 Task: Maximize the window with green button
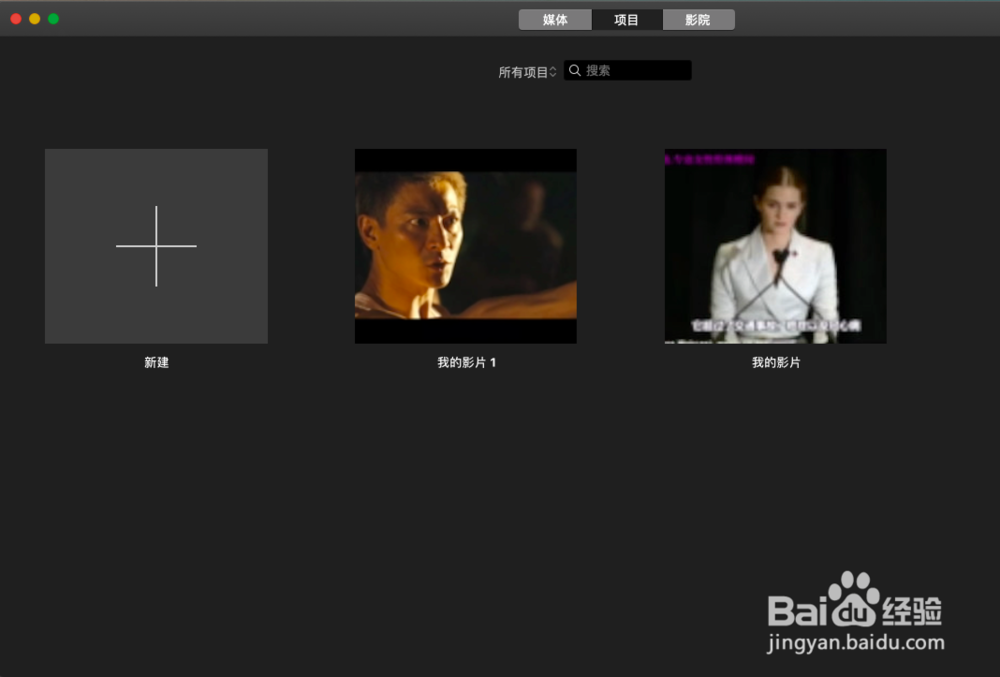[x=54, y=19]
